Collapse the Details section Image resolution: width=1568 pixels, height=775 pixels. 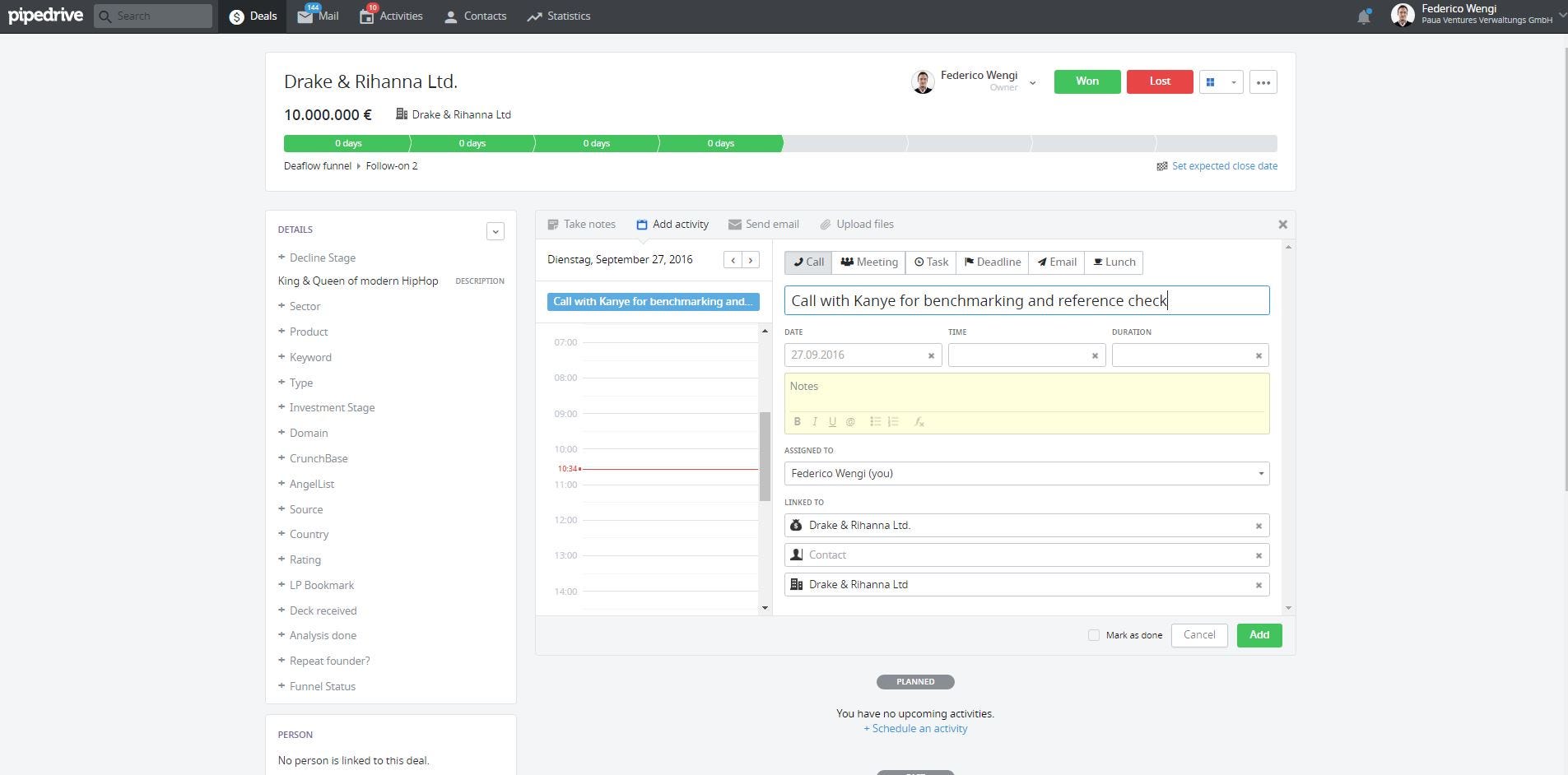click(496, 231)
